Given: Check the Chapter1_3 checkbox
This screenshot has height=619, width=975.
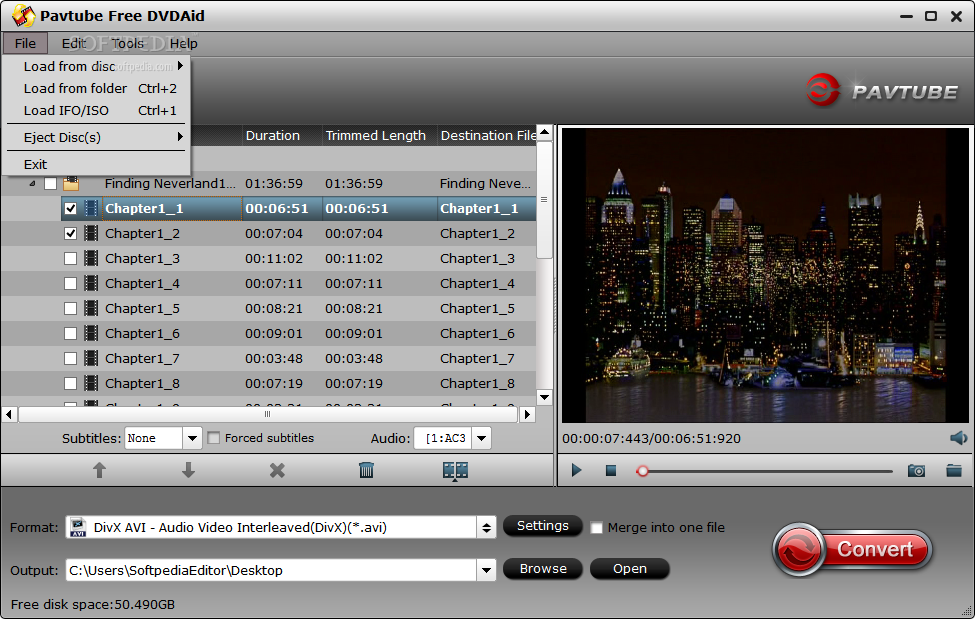Looking at the screenshot, I should [71, 258].
